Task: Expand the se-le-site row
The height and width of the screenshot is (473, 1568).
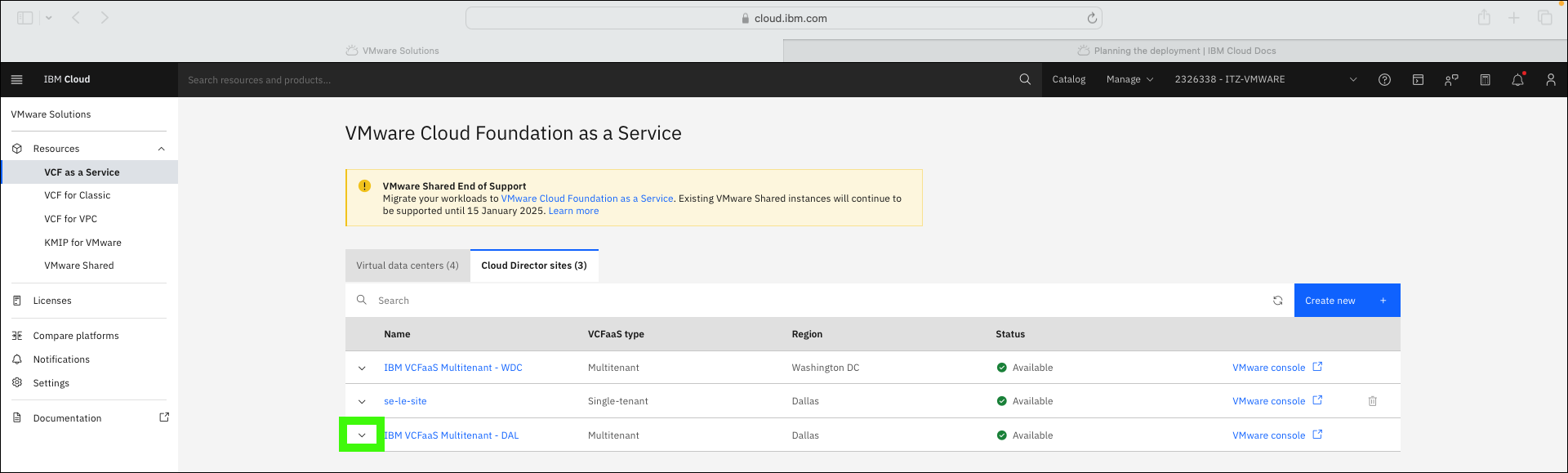Action: [362, 402]
